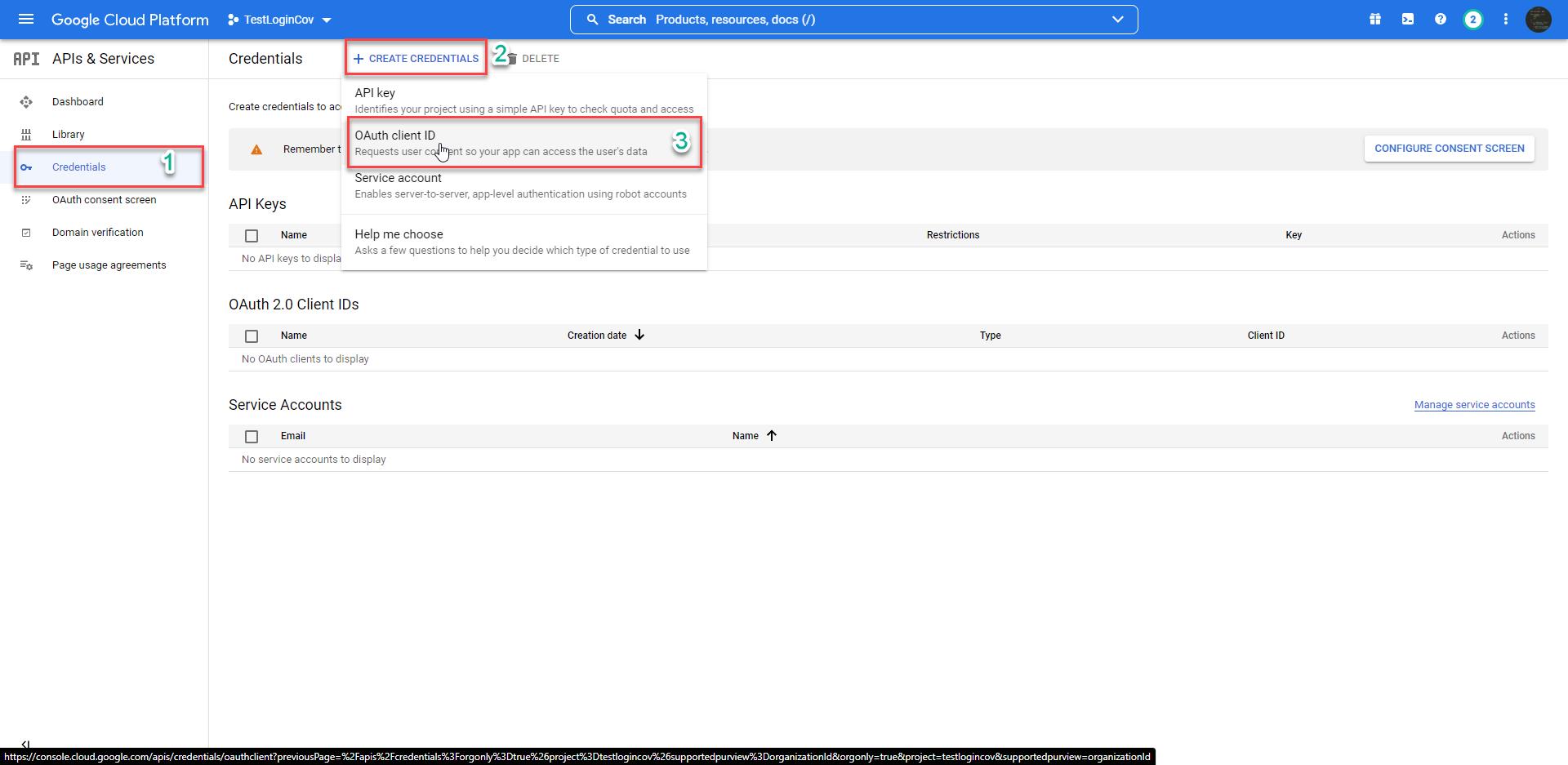
Task: Click the Domain verification checkbox icon
Action: (26, 233)
